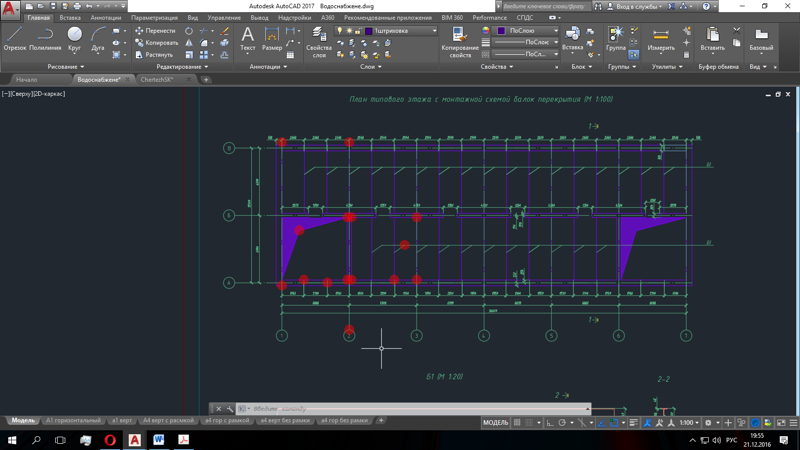Viewport: 800px width, 450px height.
Task: Click the Растянуть stretch command
Action: (154, 55)
